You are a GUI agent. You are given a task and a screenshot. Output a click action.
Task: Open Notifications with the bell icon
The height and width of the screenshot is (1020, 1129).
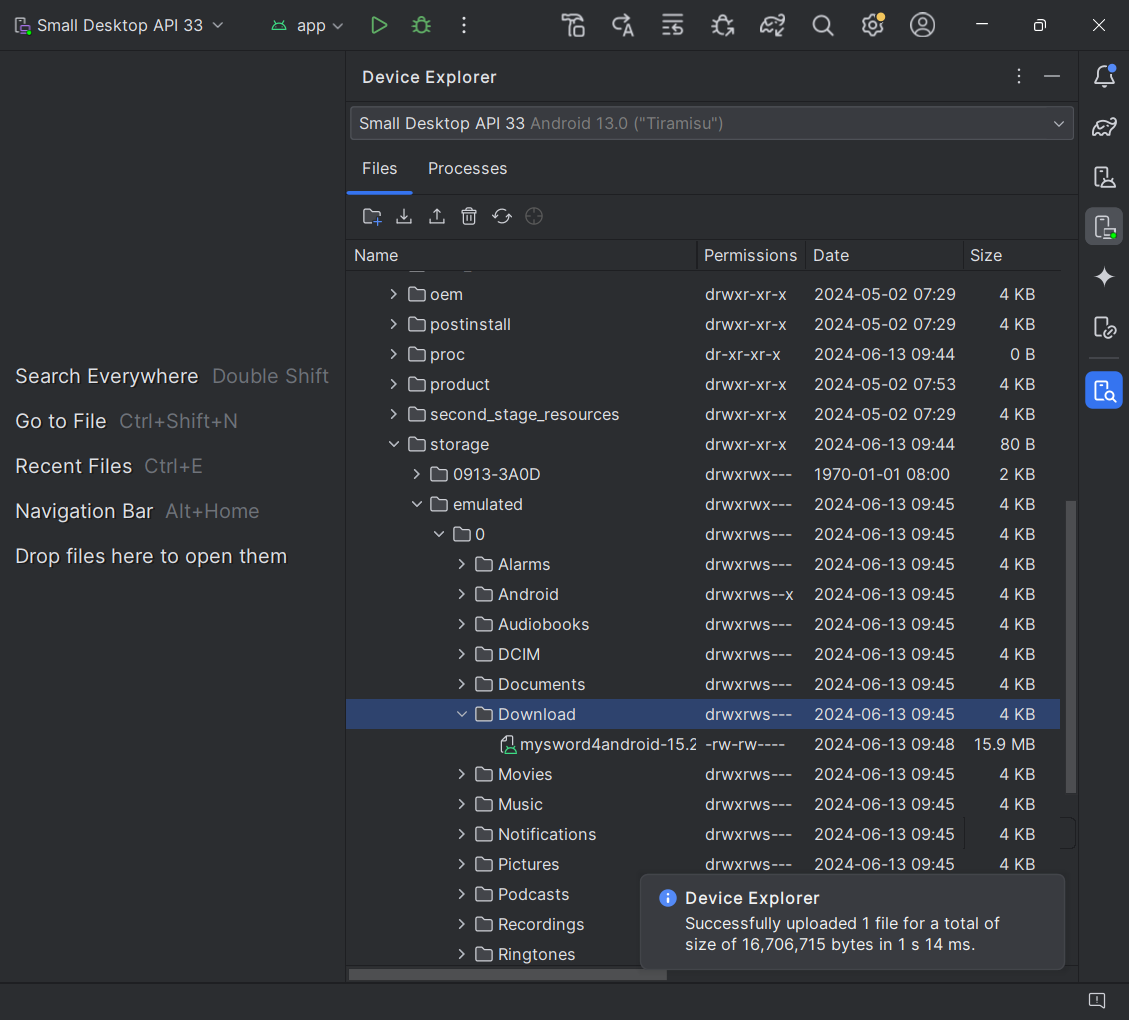pos(1104,76)
